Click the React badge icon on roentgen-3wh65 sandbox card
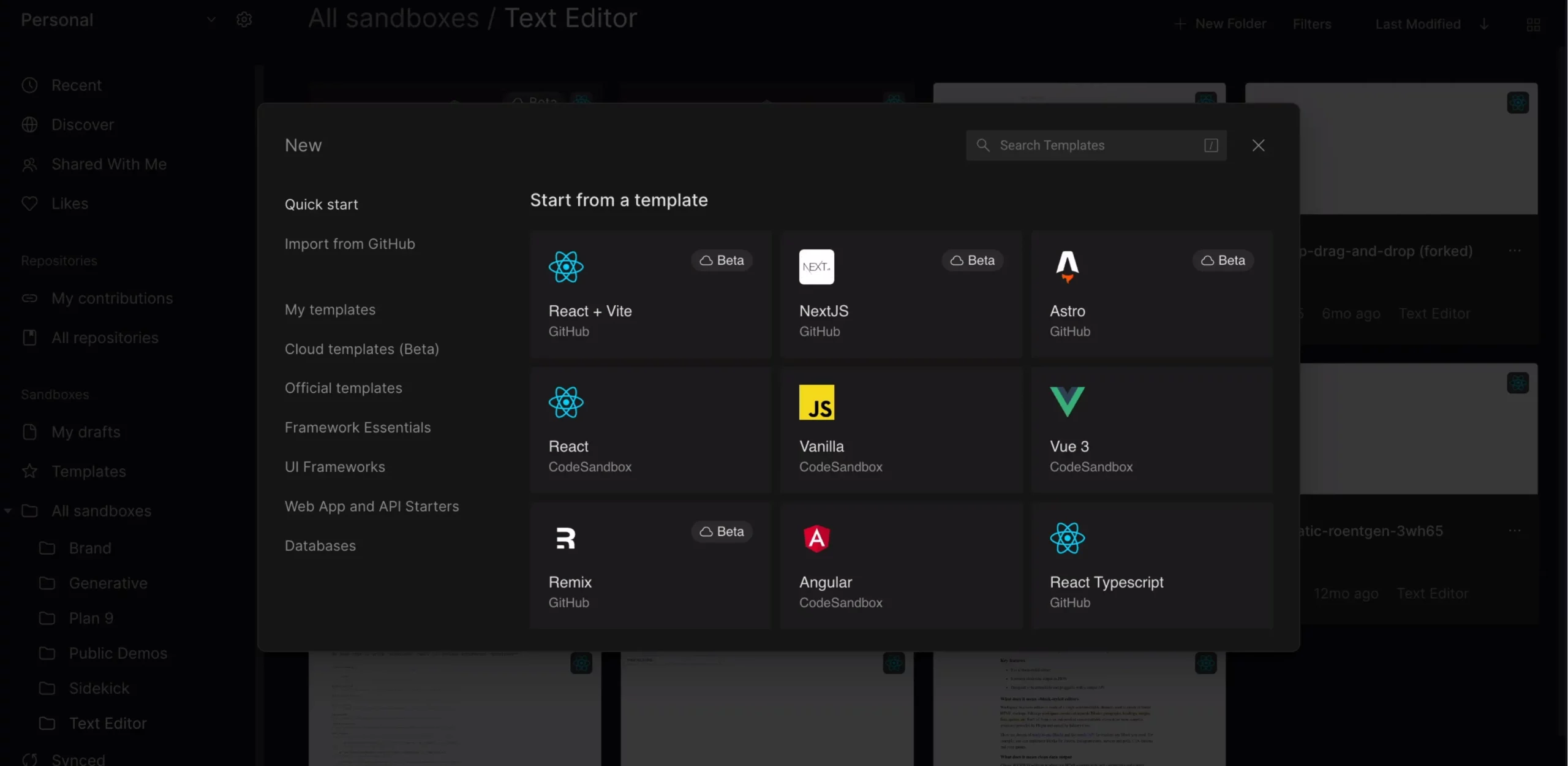This screenshot has height=766, width=1568. point(1518,383)
